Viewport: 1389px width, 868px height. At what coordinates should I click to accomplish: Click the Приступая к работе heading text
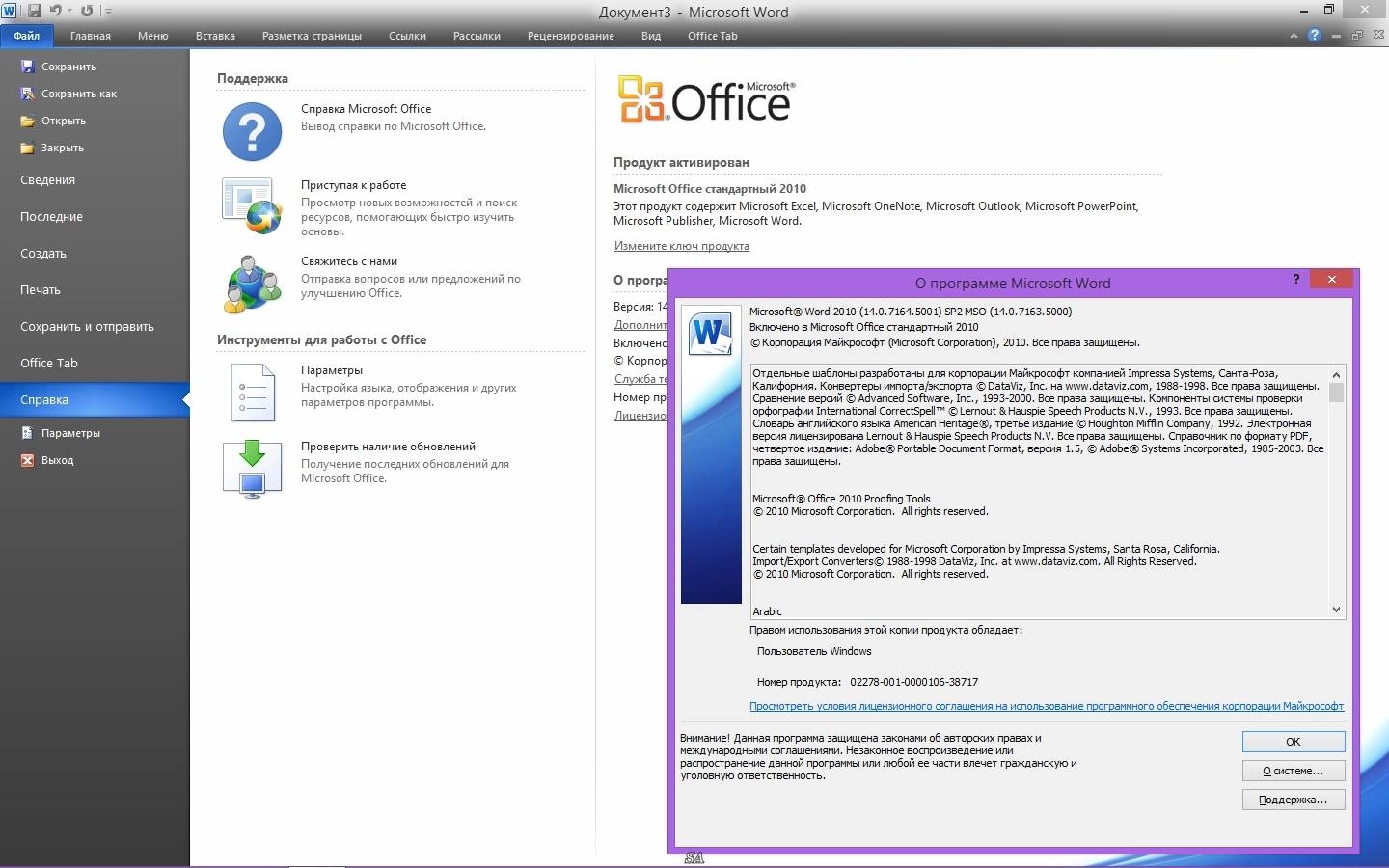click(353, 185)
